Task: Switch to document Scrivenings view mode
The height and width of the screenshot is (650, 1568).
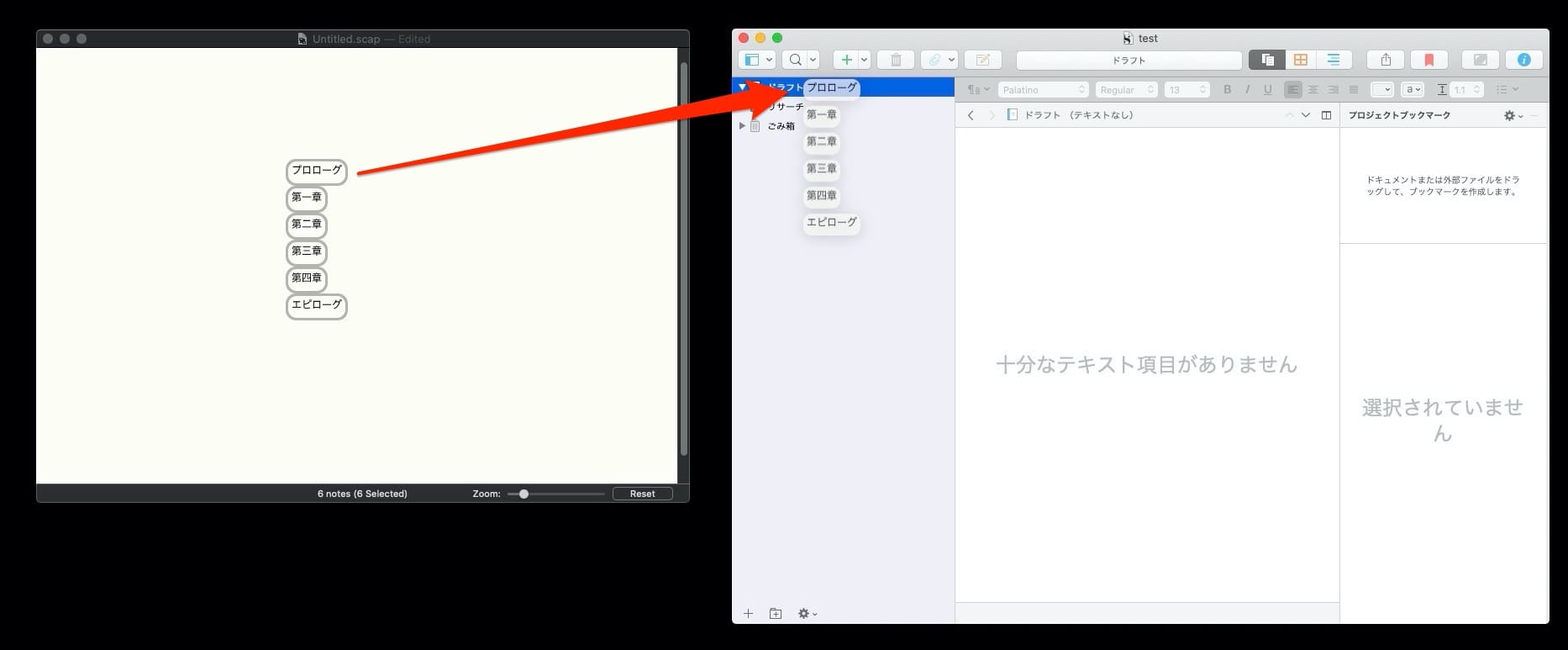Action: pos(1267,60)
